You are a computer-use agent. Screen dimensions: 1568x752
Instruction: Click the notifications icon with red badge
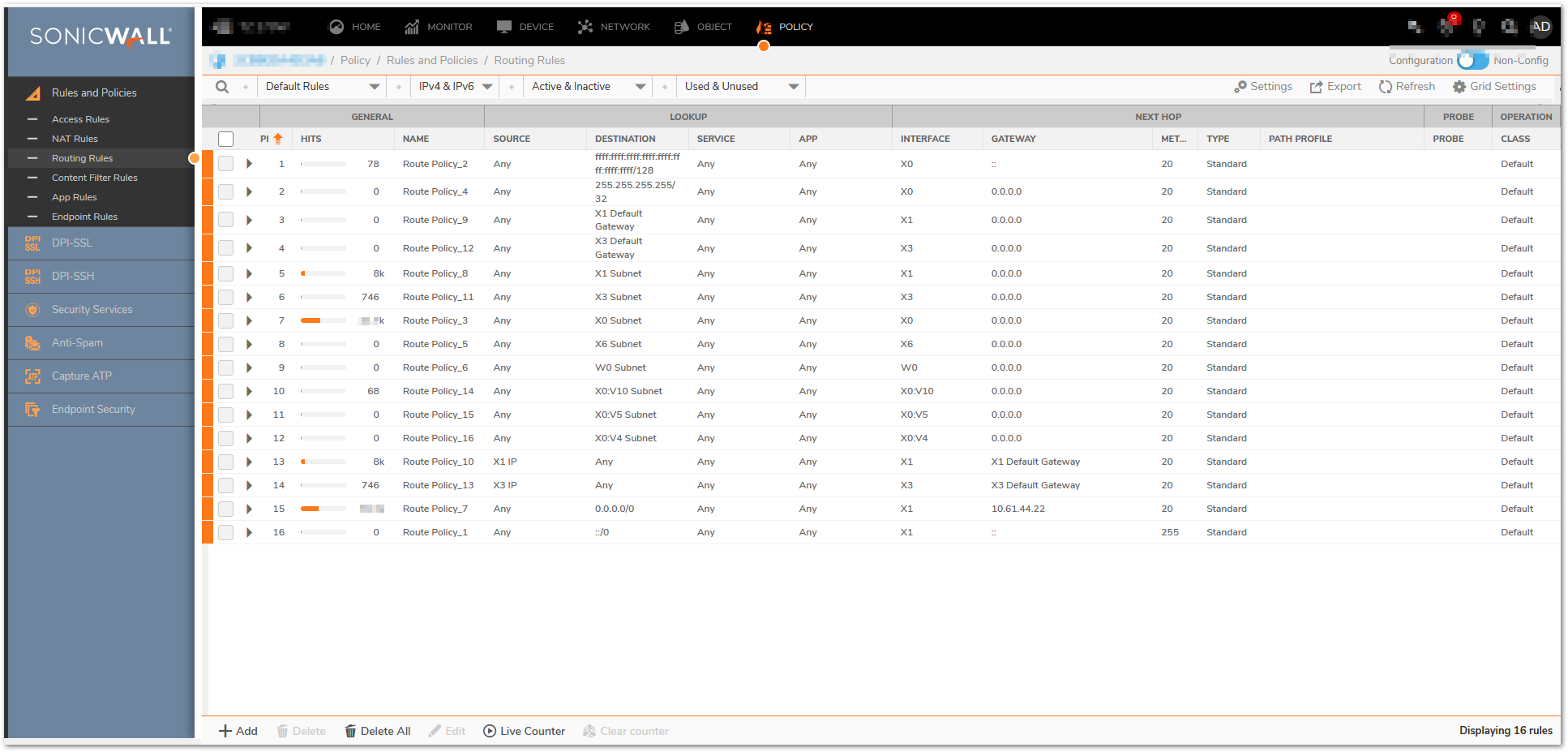(1447, 25)
